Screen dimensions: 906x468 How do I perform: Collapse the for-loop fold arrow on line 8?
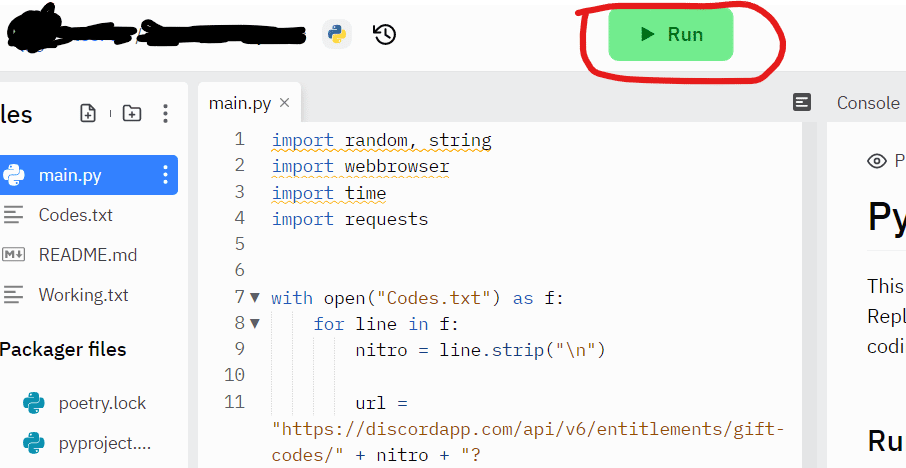tap(254, 323)
